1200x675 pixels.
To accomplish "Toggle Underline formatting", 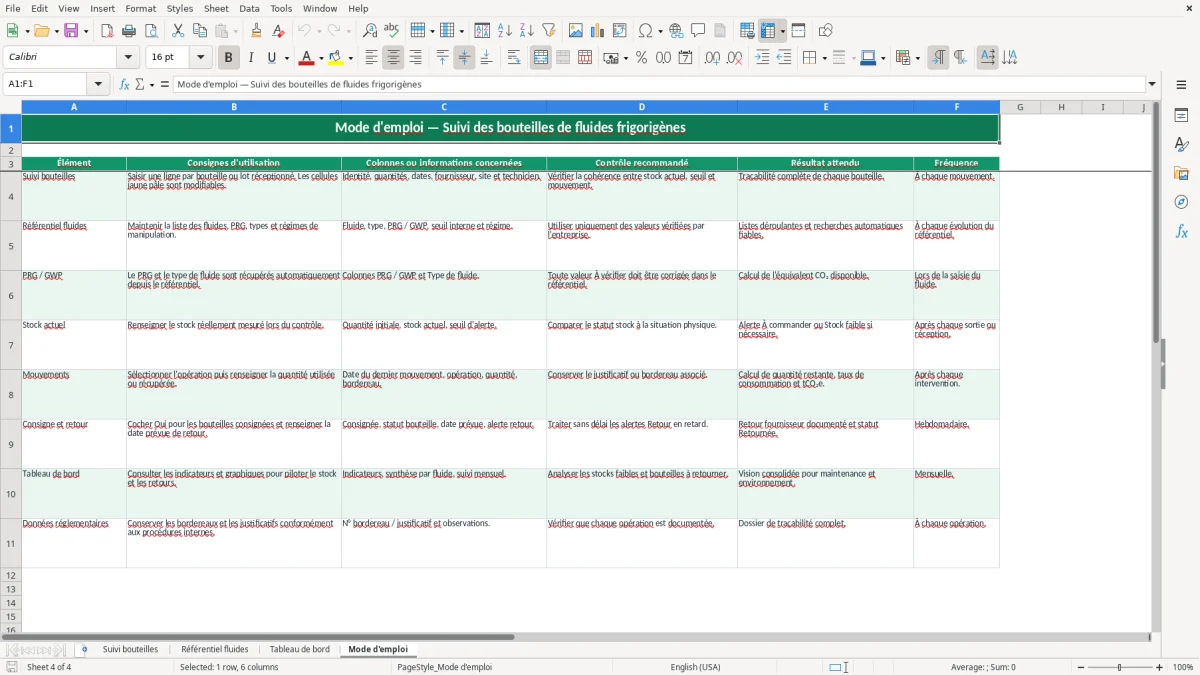I will (x=272, y=58).
